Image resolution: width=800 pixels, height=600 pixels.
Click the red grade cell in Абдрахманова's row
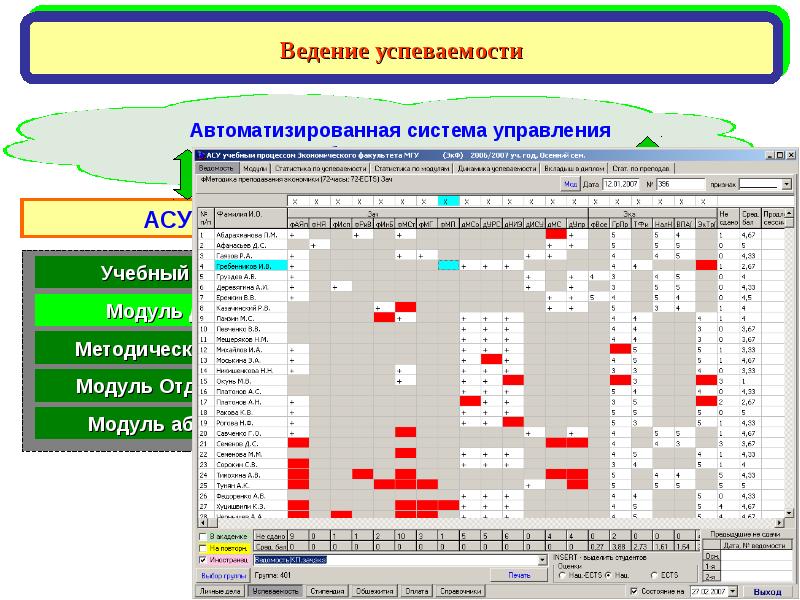point(557,234)
